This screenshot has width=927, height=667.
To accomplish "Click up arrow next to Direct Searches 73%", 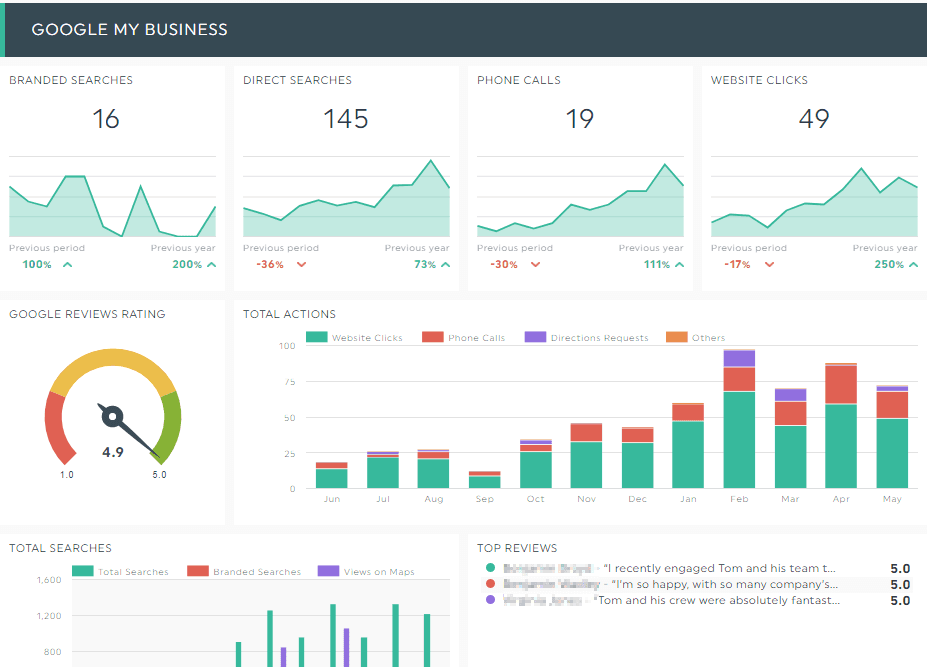I will [x=445, y=264].
